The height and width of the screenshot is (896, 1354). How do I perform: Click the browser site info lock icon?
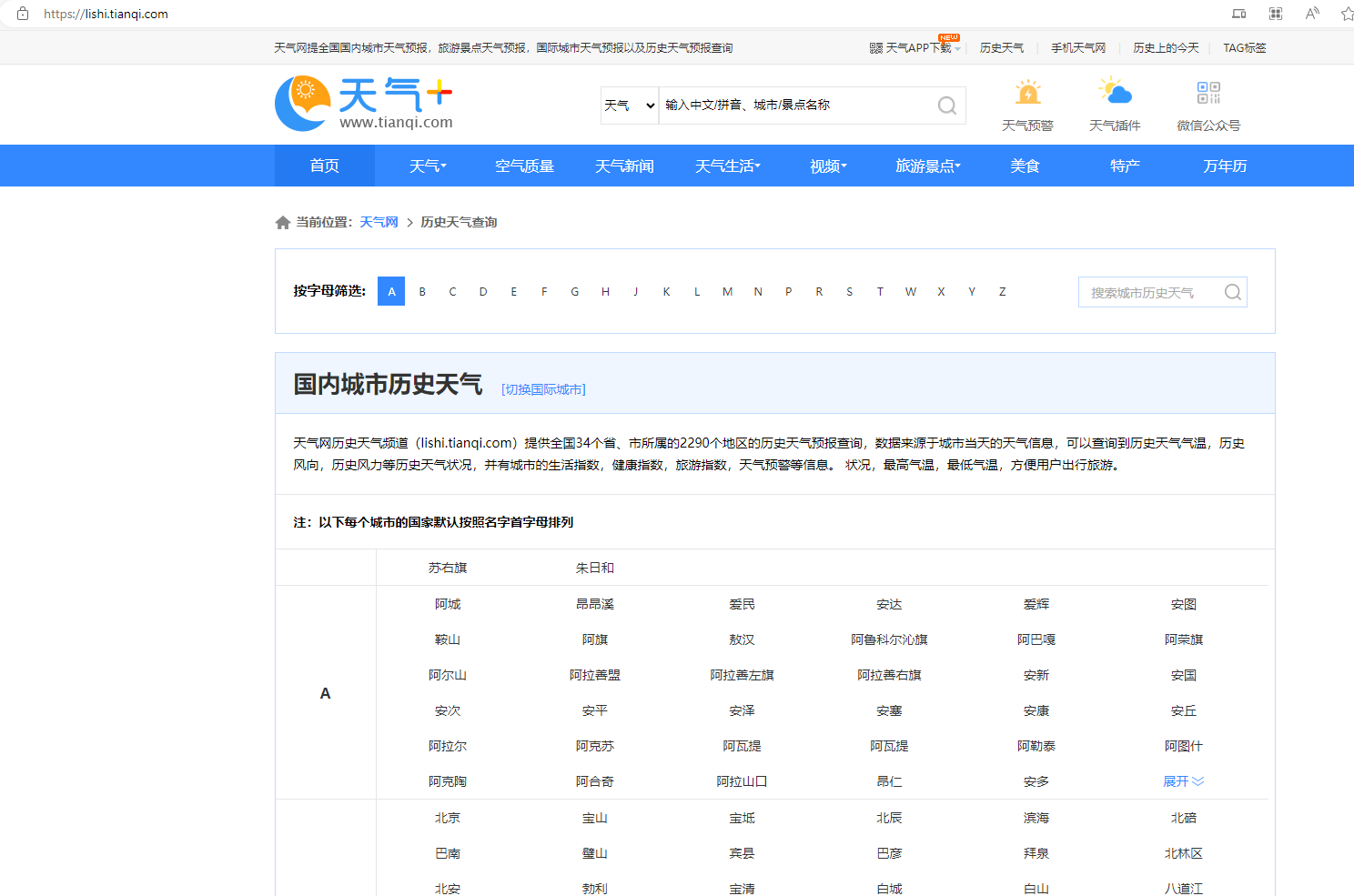tap(23, 14)
